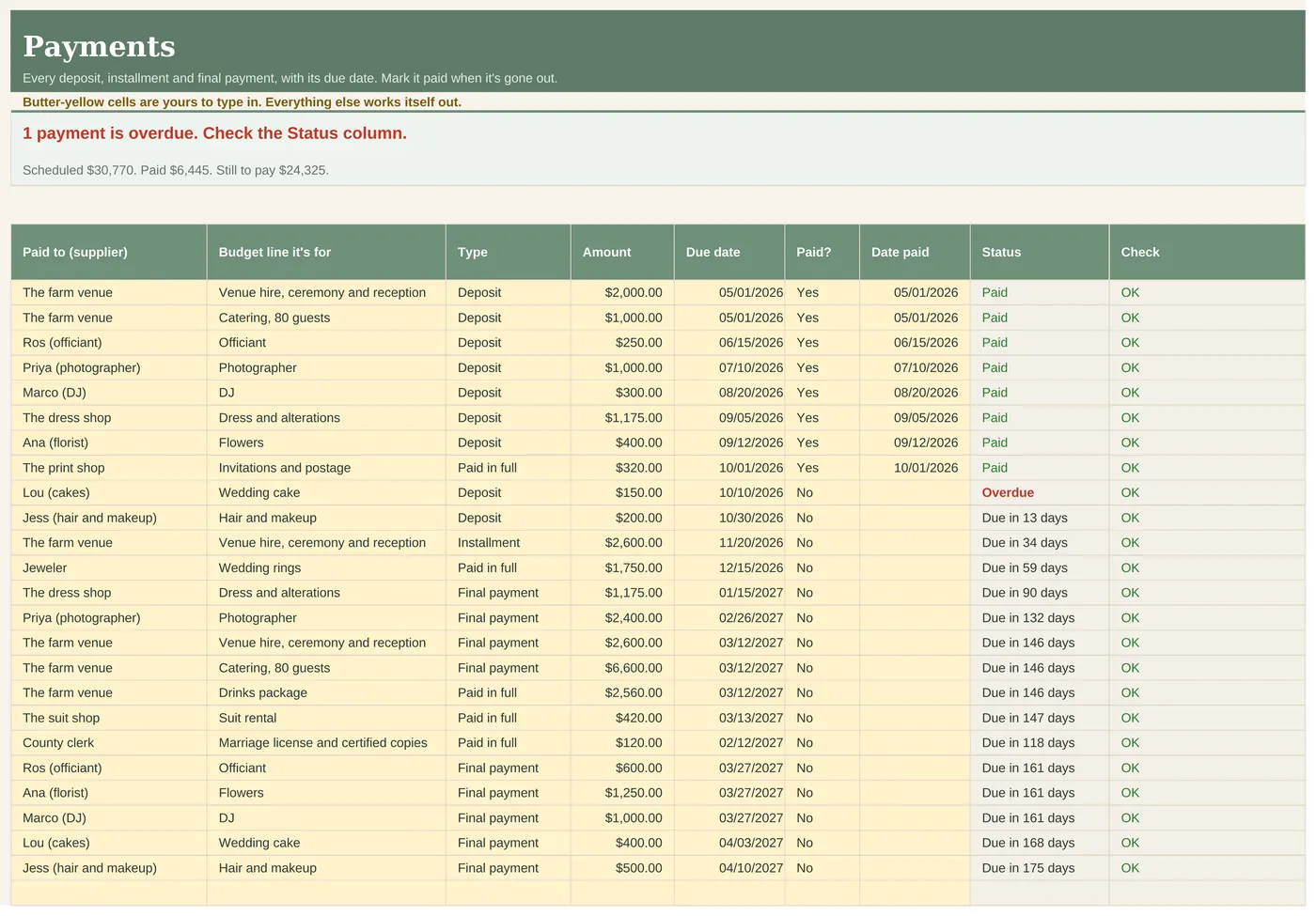Click the Paid? "No" cell in Jeweler row
Screen dimensions: 1316x916
point(822,567)
